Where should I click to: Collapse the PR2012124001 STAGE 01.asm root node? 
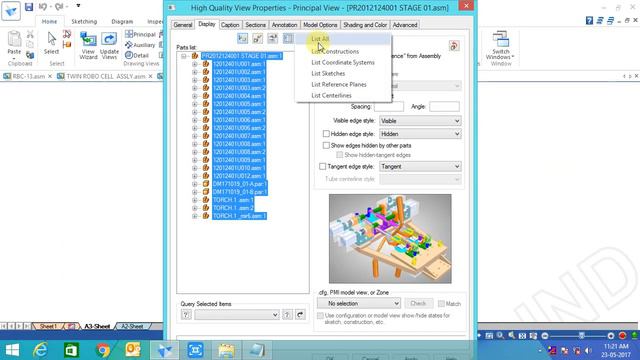point(184,56)
